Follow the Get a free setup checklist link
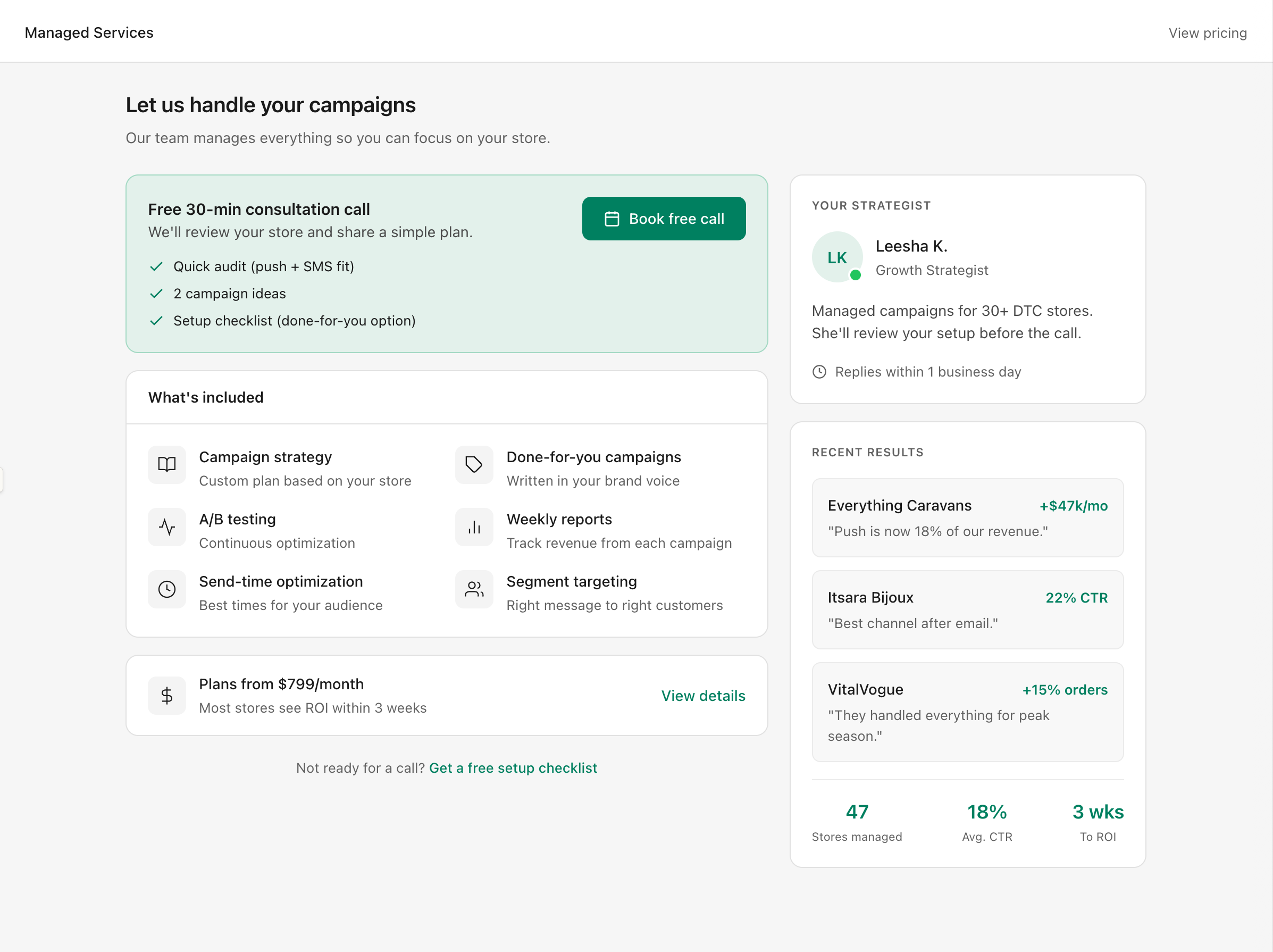This screenshot has height=952, width=1273. click(x=513, y=768)
